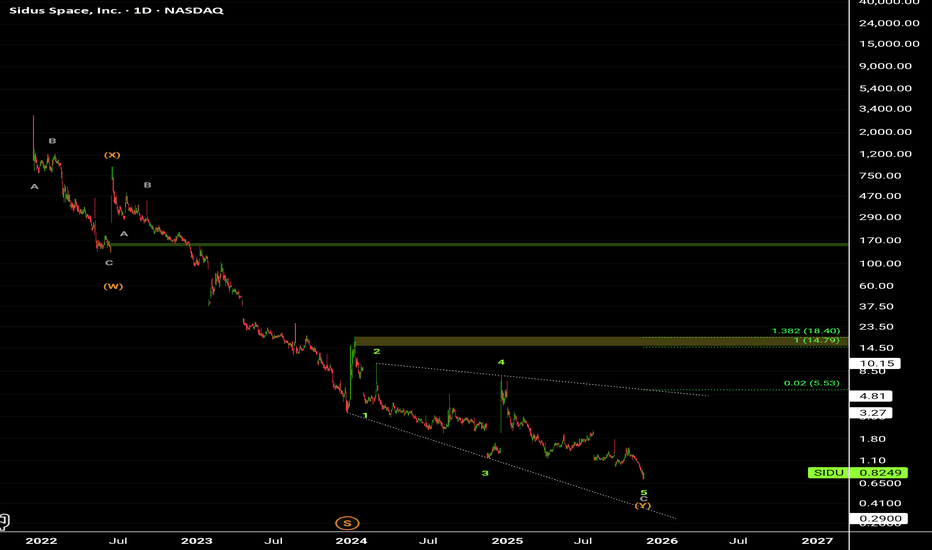
Task: Select the orange (X) wave label
Action: [x=112, y=155]
